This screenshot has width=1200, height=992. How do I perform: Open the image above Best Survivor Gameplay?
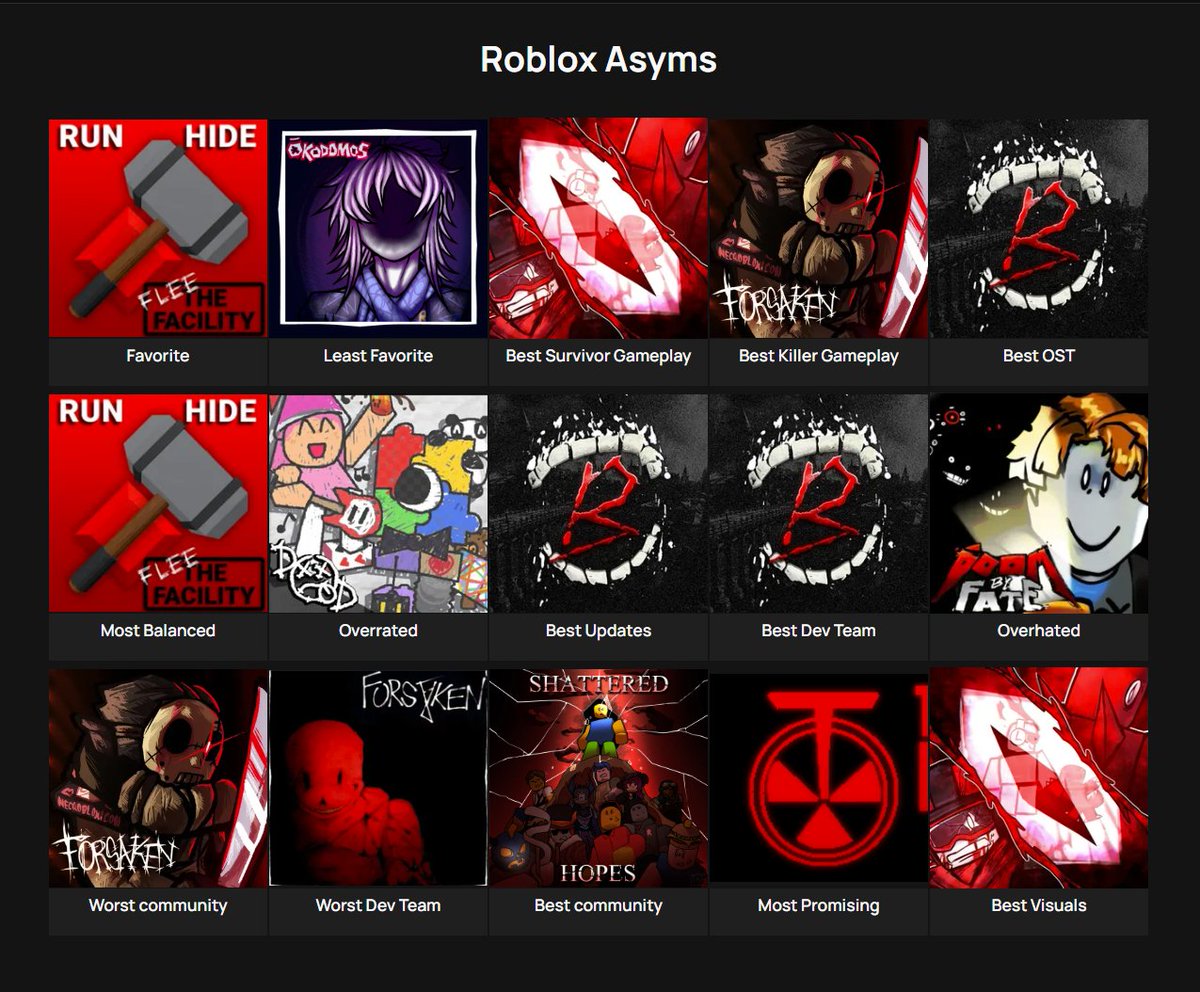pyautogui.click(x=598, y=228)
